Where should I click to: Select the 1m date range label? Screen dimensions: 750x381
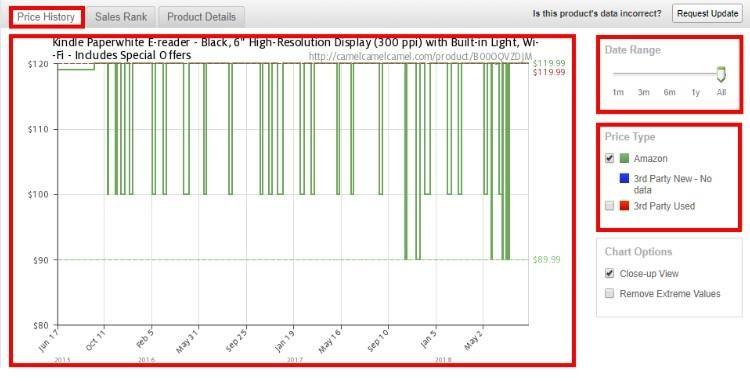[618, 92]
